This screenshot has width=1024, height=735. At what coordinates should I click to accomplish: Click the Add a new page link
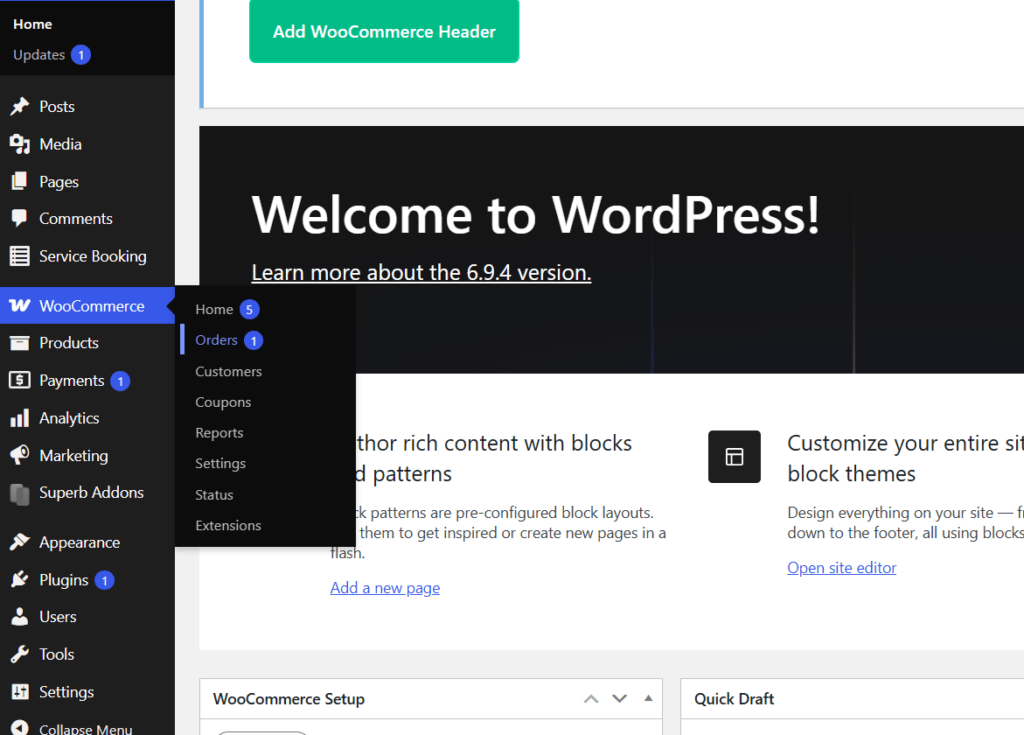tap(385, 588)
